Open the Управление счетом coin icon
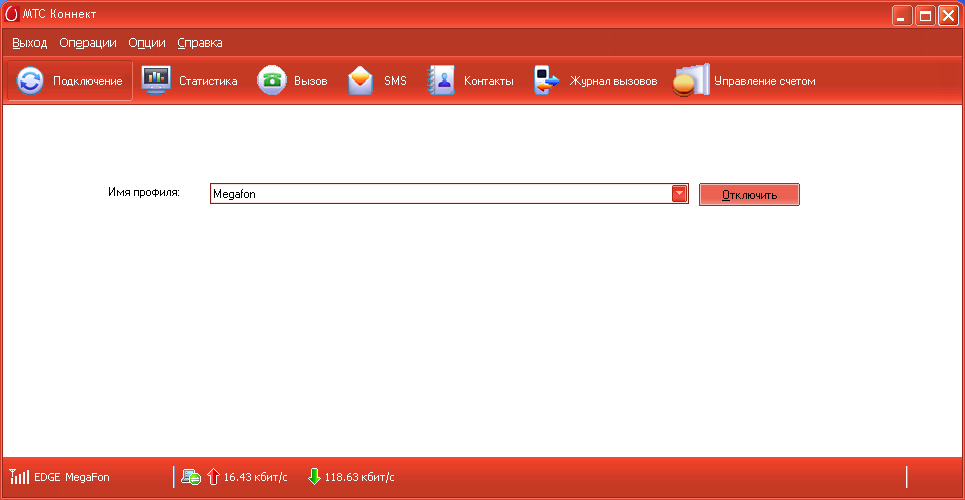Screen dimensions: 965x500 tap(691, 81)
